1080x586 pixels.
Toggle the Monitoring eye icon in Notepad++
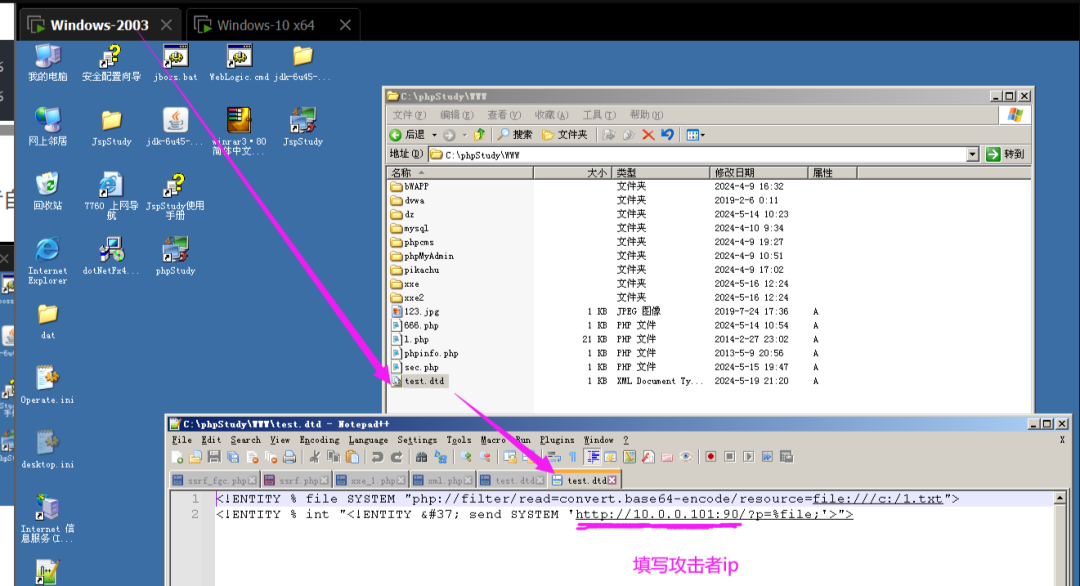(685, 457)
